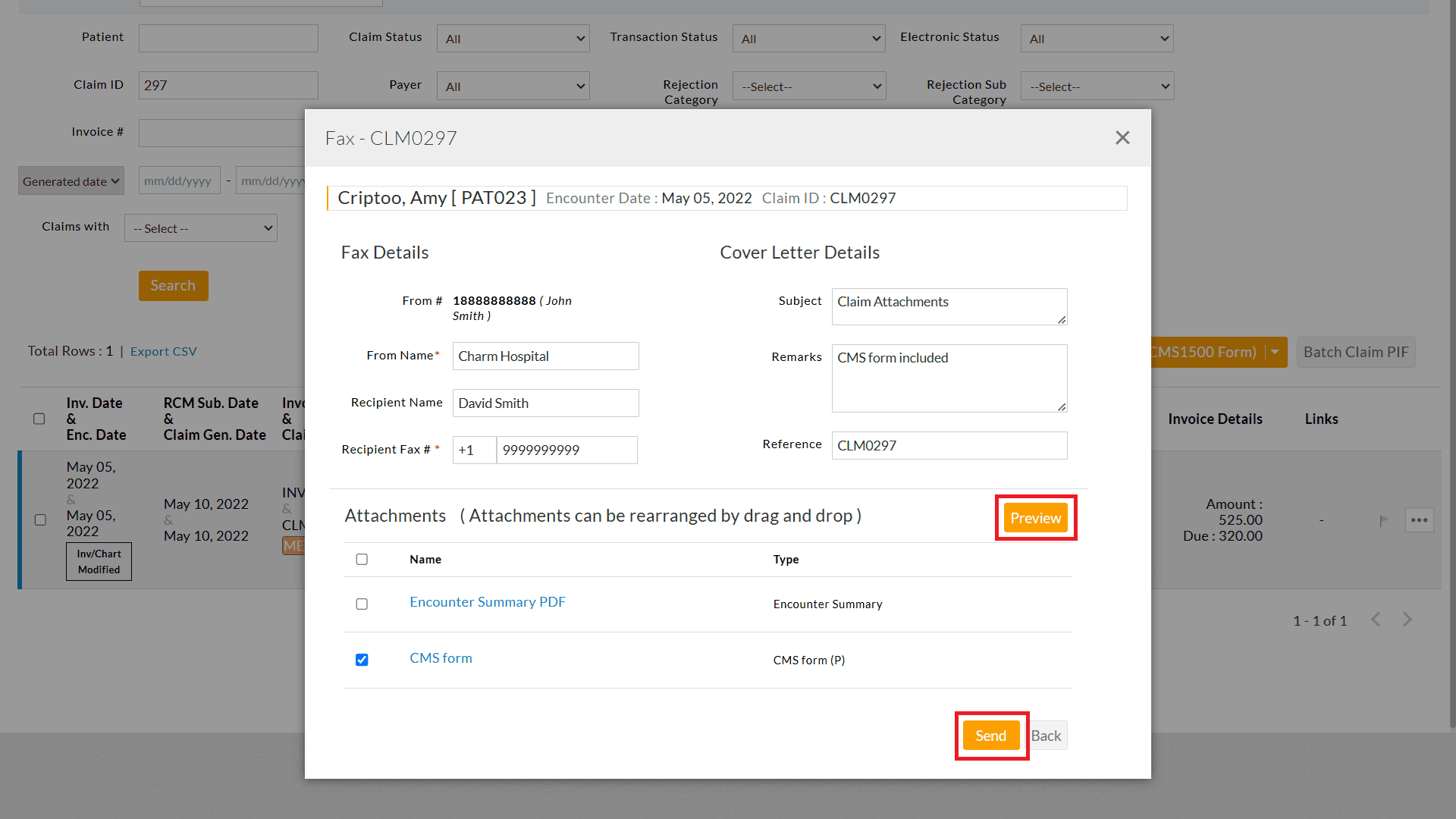Image resolution: width=1456 pixels, height=819 pixels.
Task: Expand the Claim Status dropdown
Action: [x=513, y=39]
